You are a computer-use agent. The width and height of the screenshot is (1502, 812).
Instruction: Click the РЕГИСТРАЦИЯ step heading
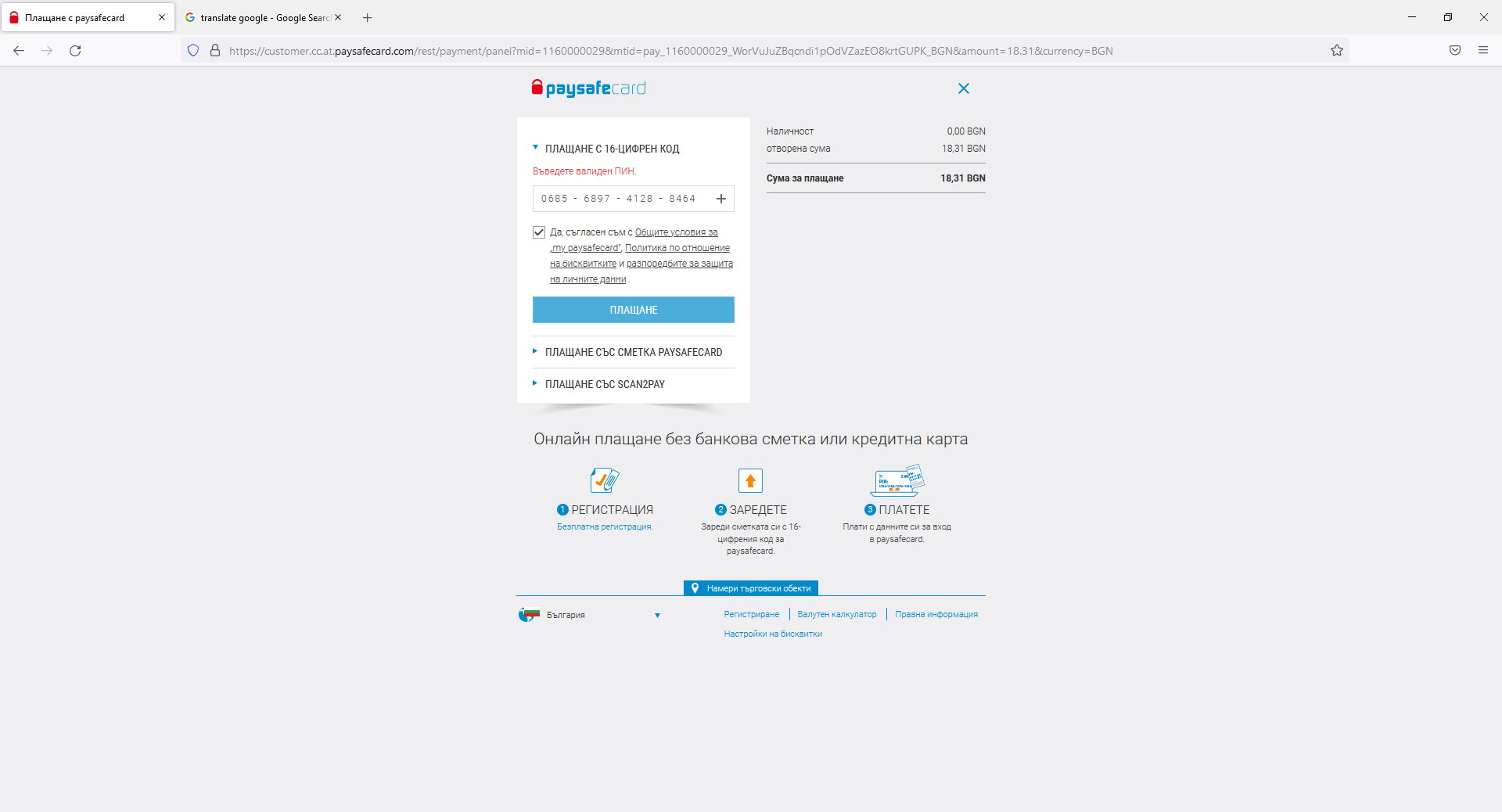612,510
